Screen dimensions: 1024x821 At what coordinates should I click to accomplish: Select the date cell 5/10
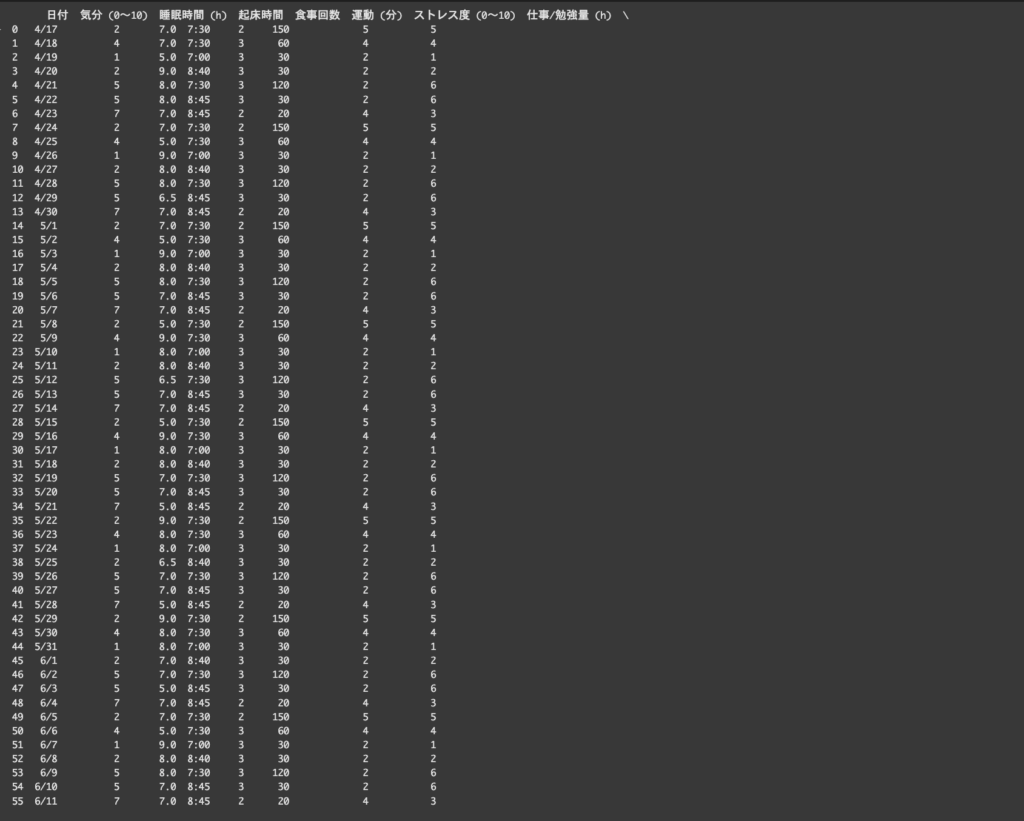point(46,352)
